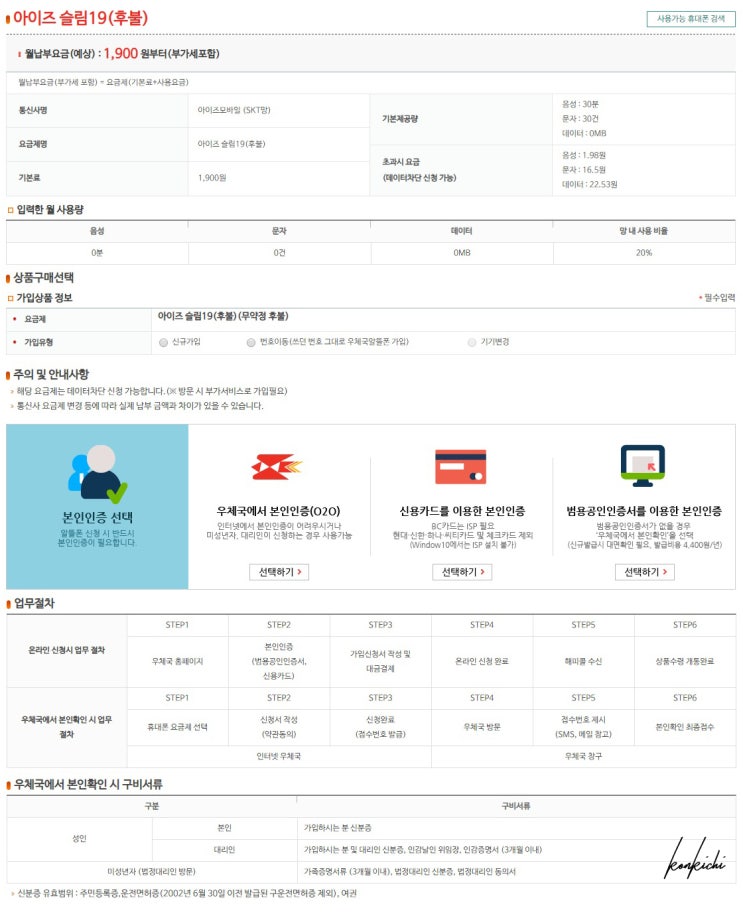Click the Korea Post red logo icon
Image resolution: width=743 pixels, height=922 pixels.
coord(277,467)
